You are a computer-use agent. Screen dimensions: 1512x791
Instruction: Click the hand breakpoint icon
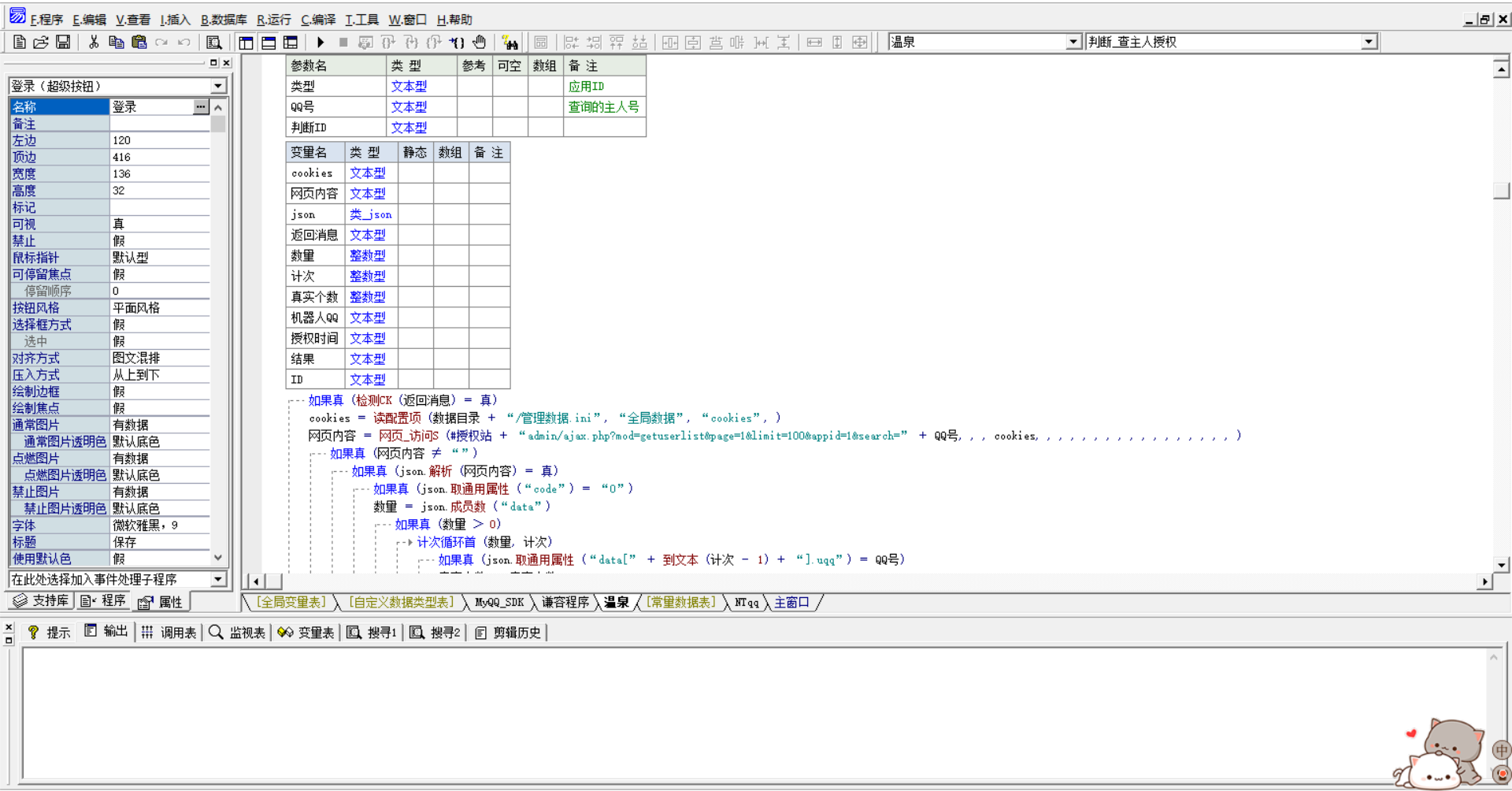click(x=480, y=43)
